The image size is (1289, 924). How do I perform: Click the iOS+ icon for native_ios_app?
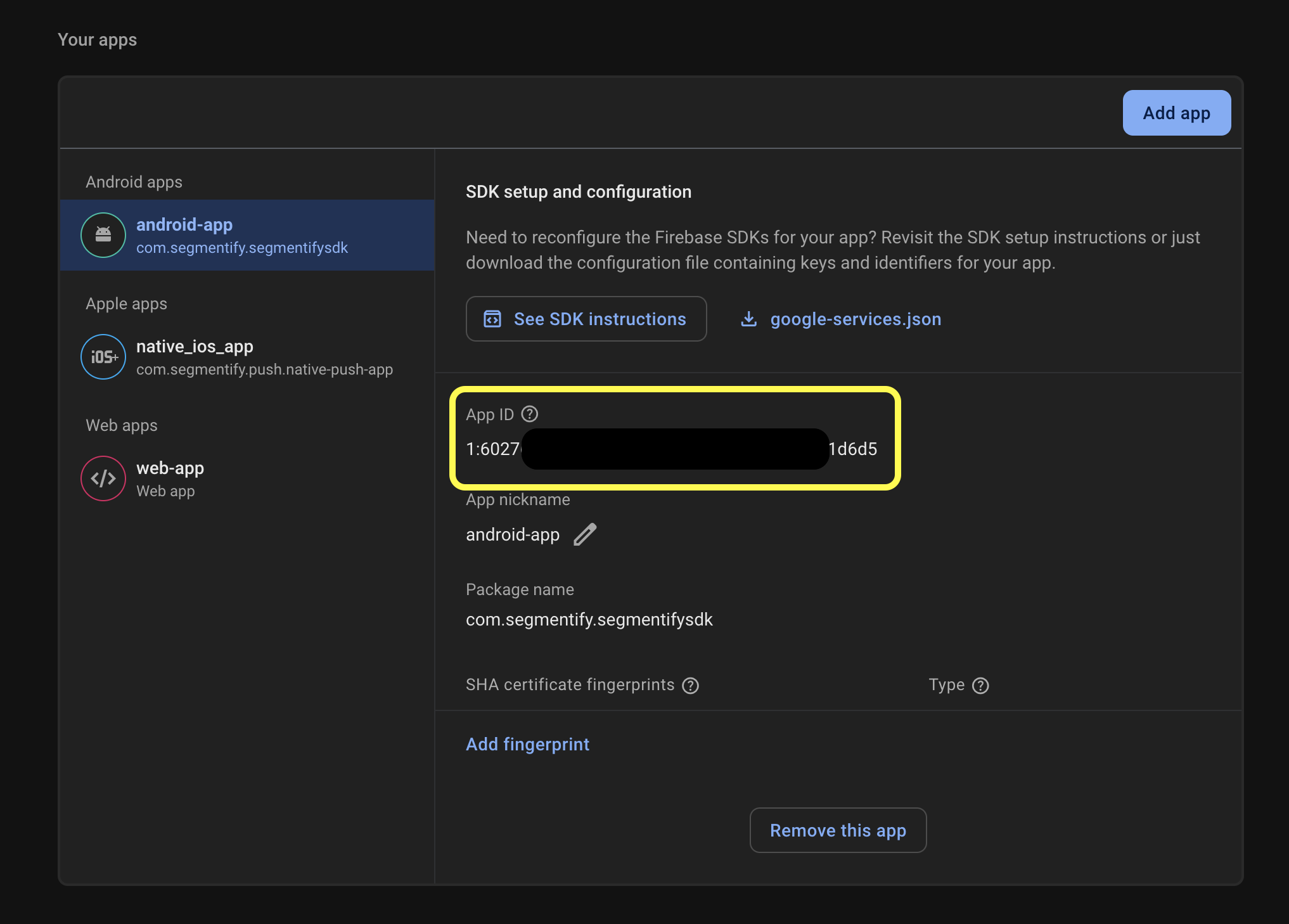pyautogui.click(x=103, y=357)
